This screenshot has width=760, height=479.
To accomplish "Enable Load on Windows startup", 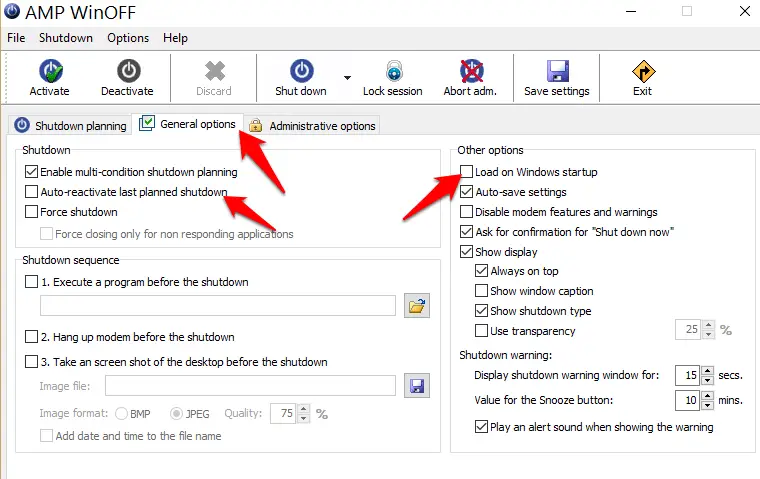I will (x=466, y=172).
